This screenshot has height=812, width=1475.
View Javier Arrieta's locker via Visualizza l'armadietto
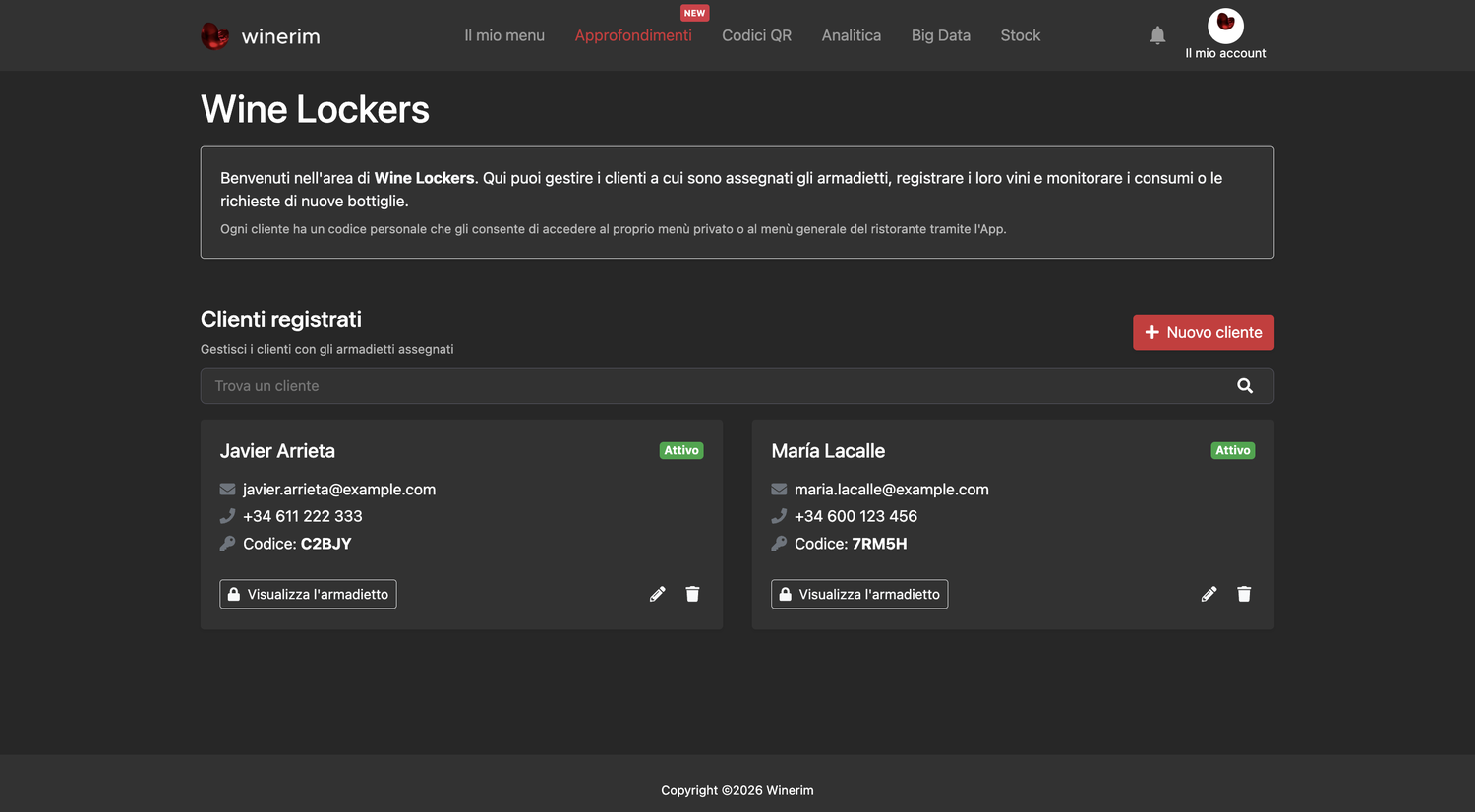click(308, 594)
